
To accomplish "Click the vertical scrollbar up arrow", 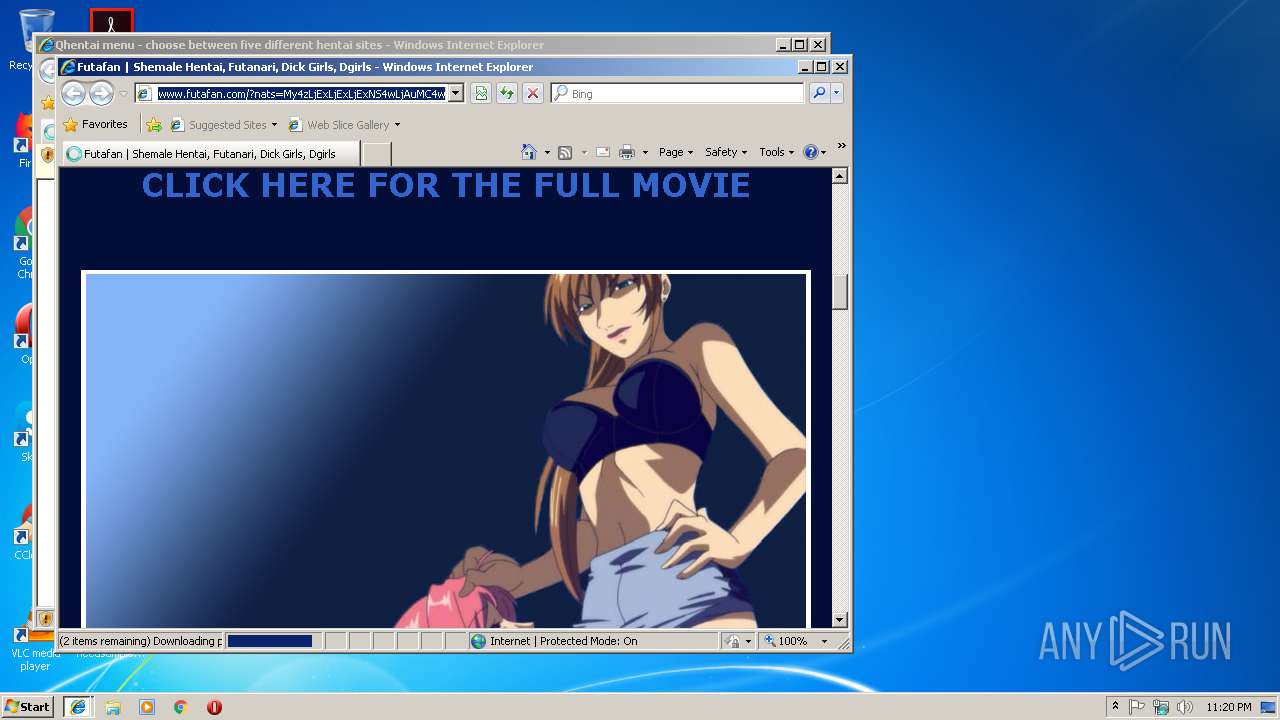I will 840,176.
